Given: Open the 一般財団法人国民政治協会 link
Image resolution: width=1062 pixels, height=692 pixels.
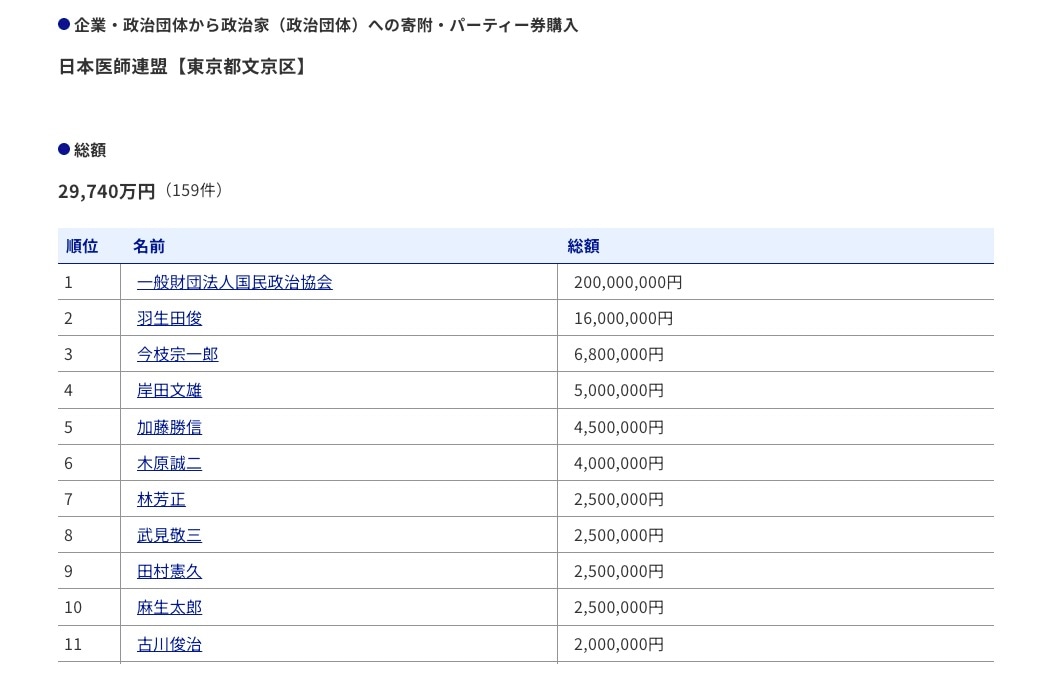Looking at the screenshot, I should 234,283.
